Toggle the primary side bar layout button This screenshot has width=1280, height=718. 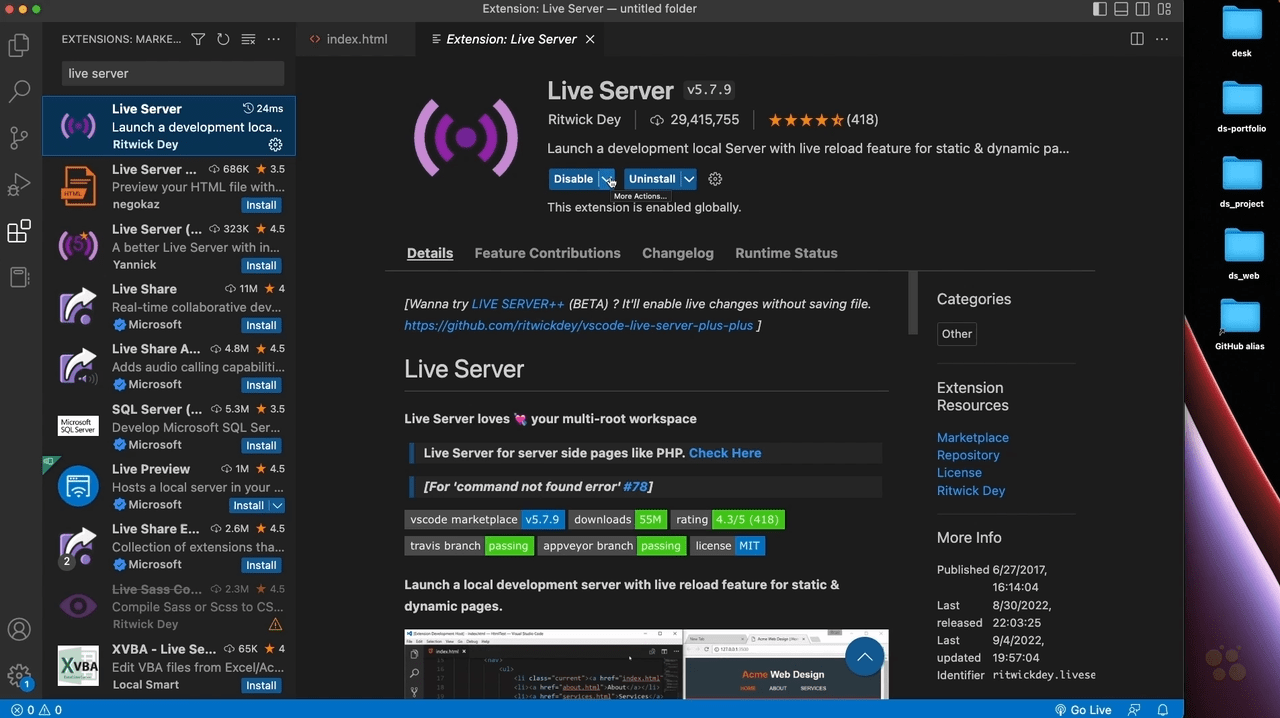(x=1100, y=9)
